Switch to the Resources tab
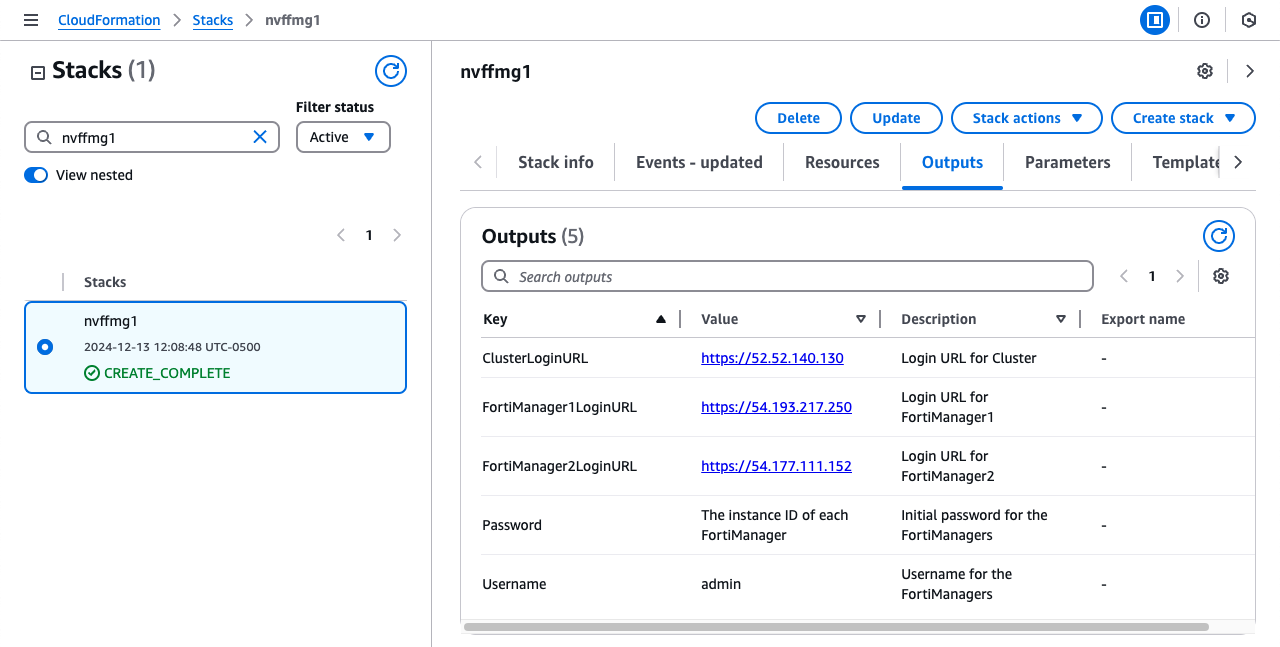The width and height of the screenshot is (1280, 647). pos(842,162)
